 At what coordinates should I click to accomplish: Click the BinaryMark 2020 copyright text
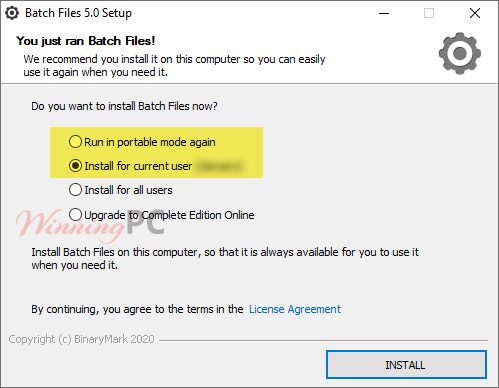tap(81, 339)
